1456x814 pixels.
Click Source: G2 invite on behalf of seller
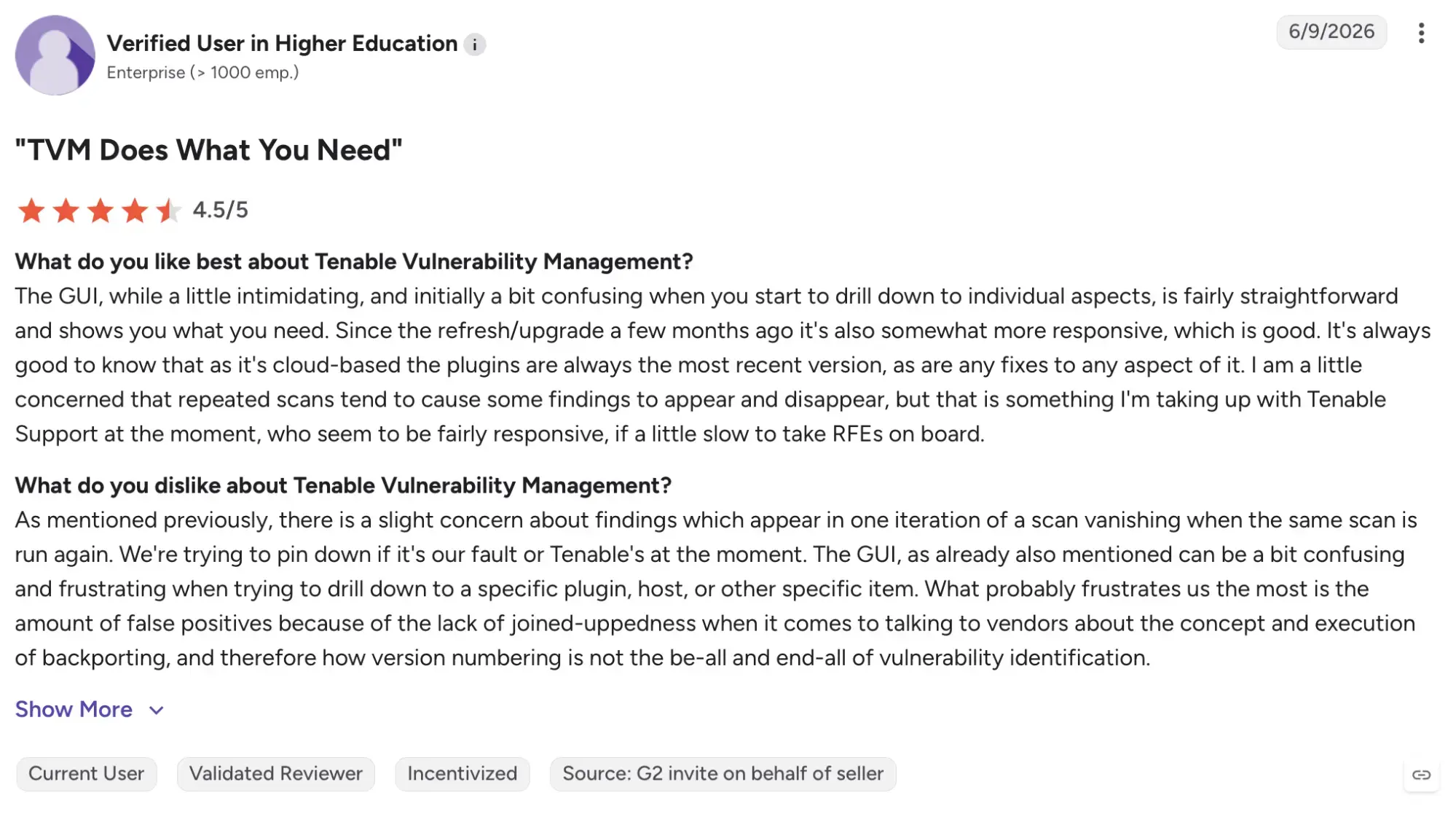[x=723, y=773]
